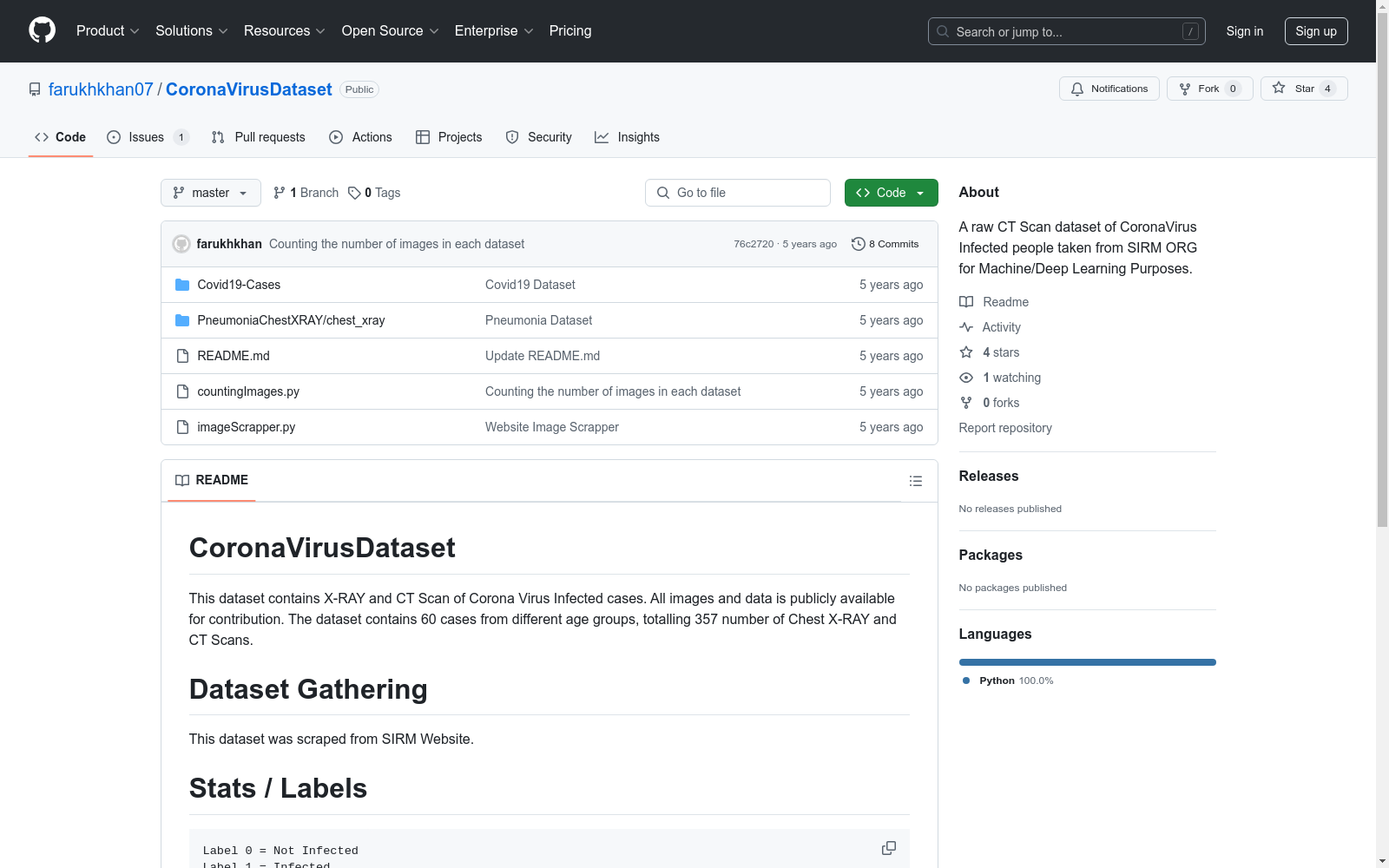Open the Issues tab
The image size is (1389, 868).
[x=148, y=137]
